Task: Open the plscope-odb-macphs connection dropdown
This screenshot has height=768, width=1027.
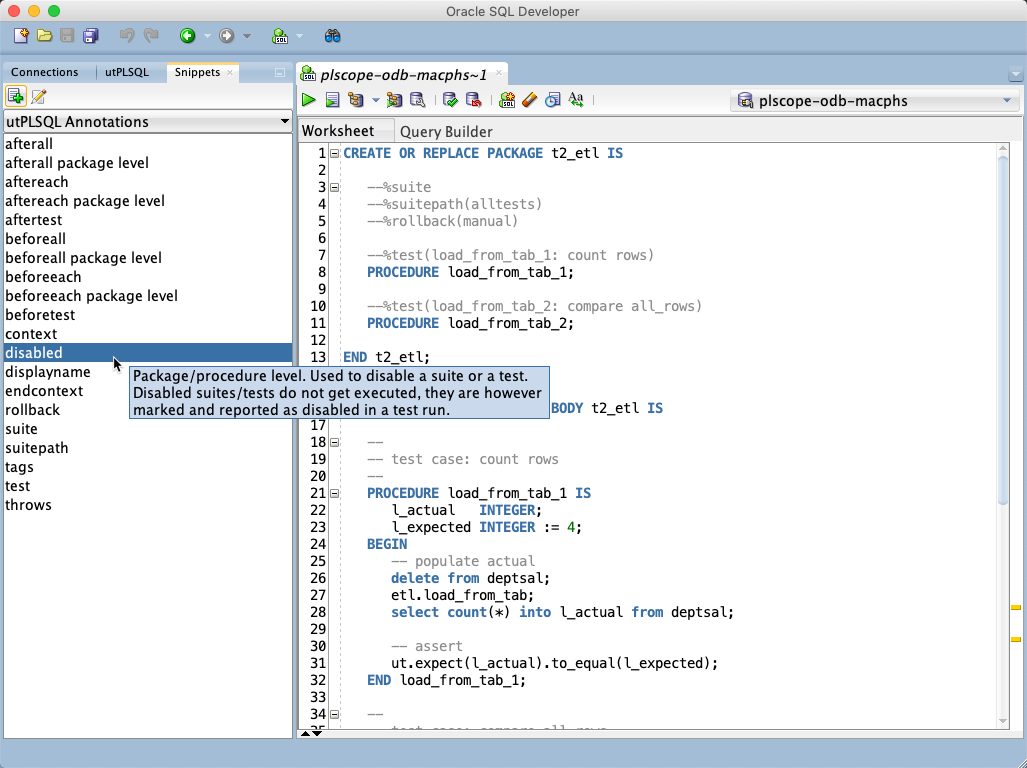Action: click(x=1007, y=100)
